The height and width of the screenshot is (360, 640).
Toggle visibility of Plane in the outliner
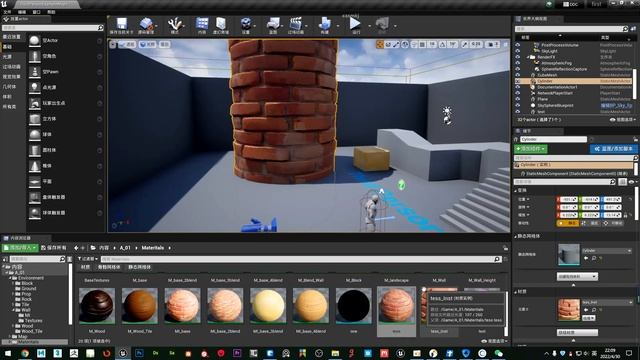[x=518, y=99]
